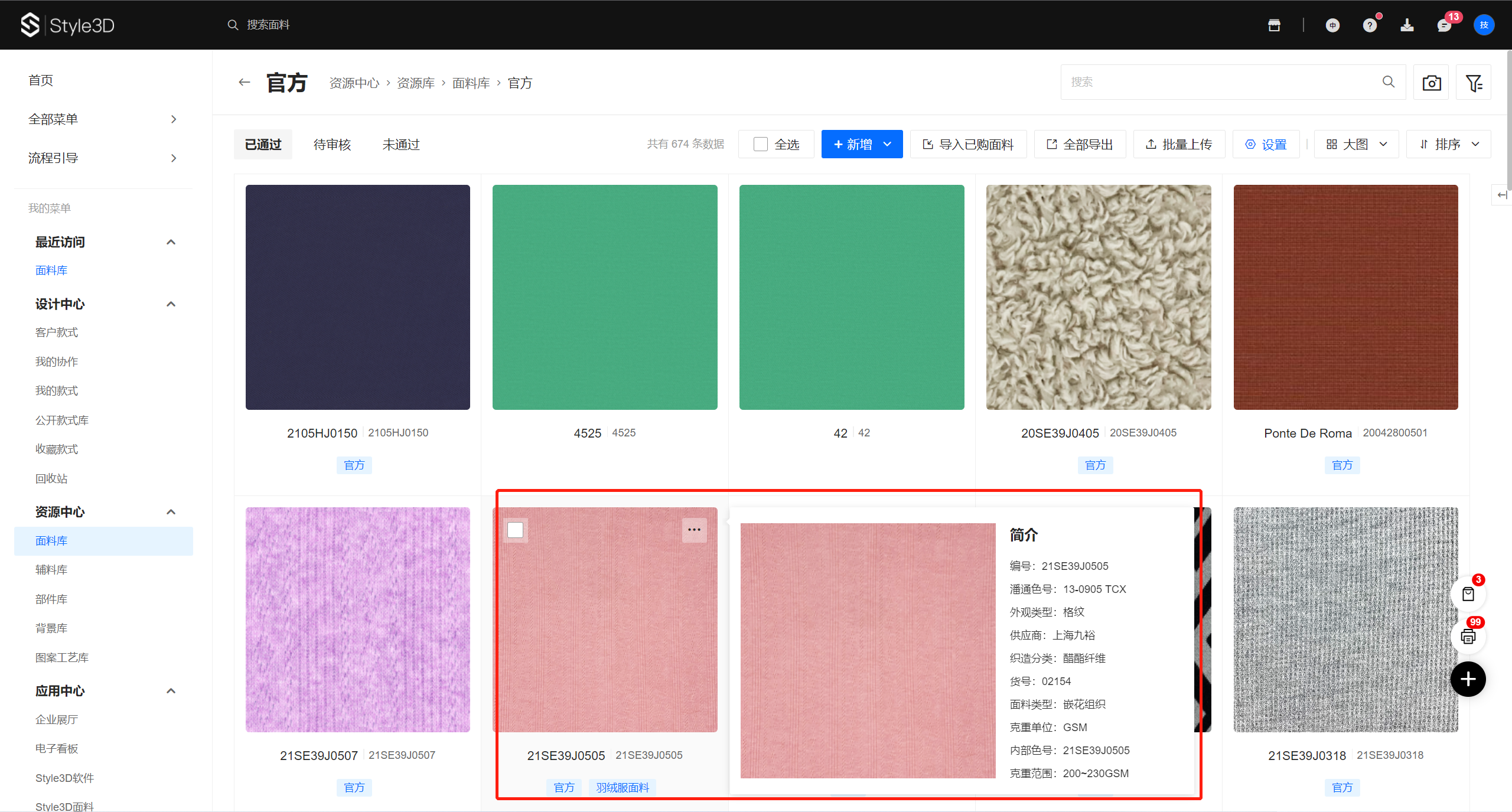This screenshot has width=1512, height=812.
Task: Open the filter funnel icon
Action: point(1474,83)
